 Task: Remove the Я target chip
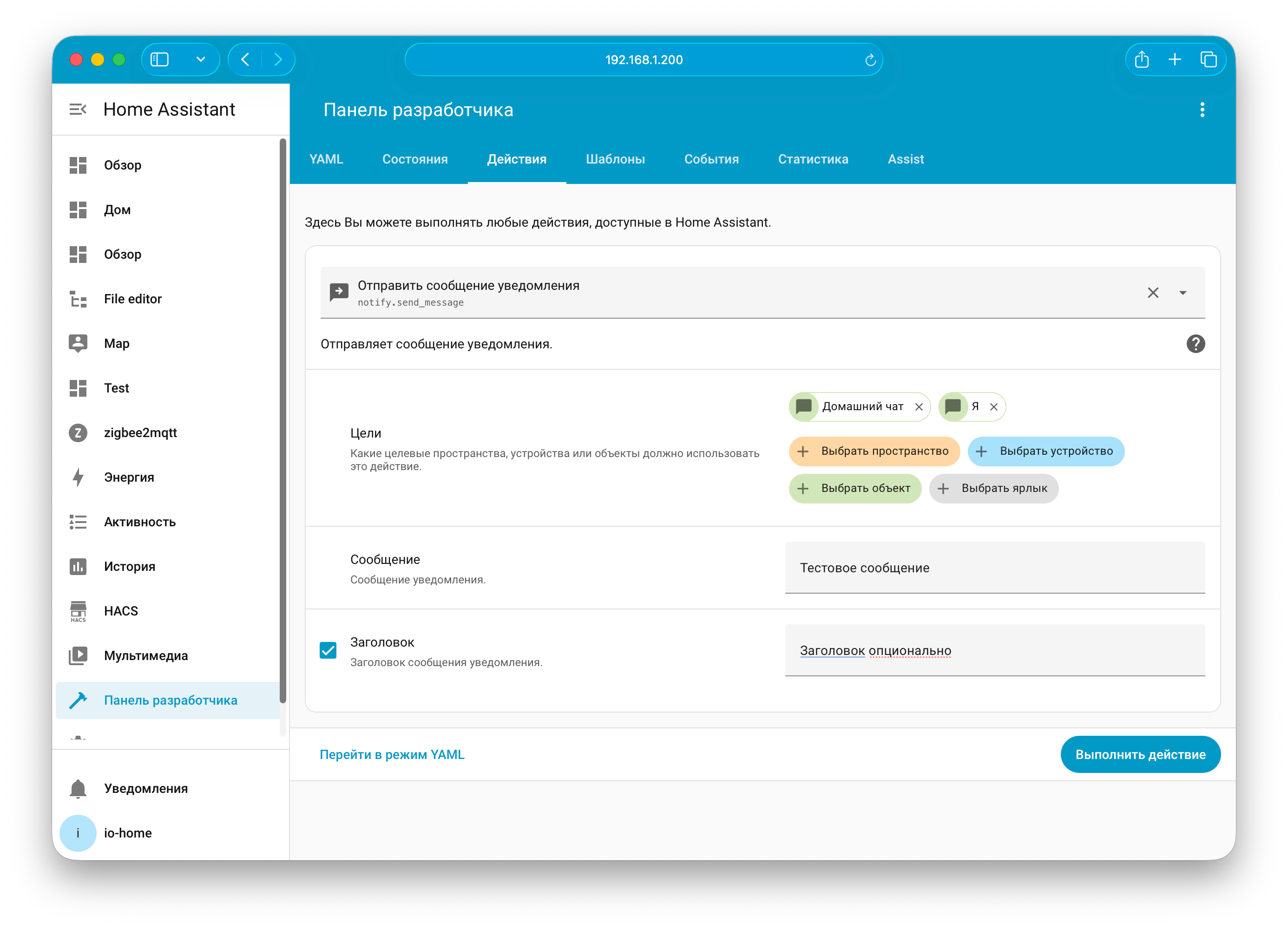pyautogui.click(x=993, y=406)
